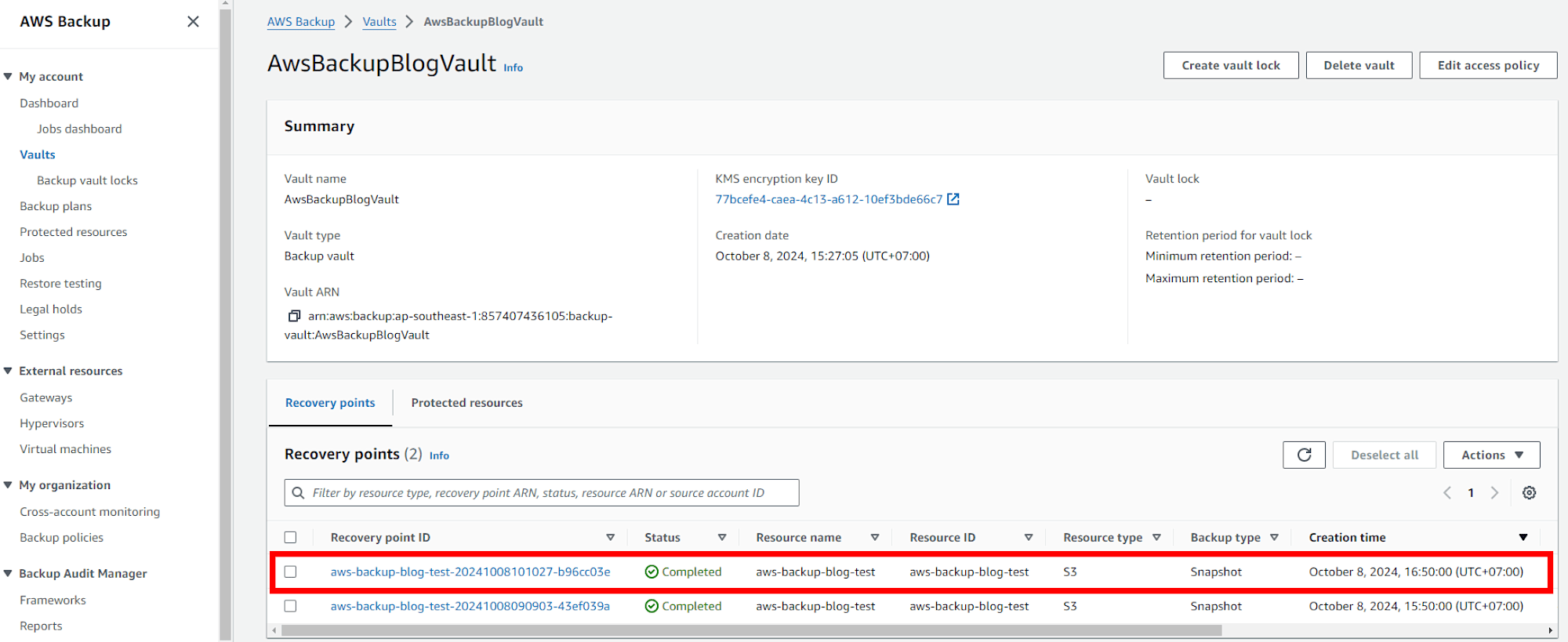1568x642 pixels.
Task: Open the Actions dropdown
Action: 1491,455
